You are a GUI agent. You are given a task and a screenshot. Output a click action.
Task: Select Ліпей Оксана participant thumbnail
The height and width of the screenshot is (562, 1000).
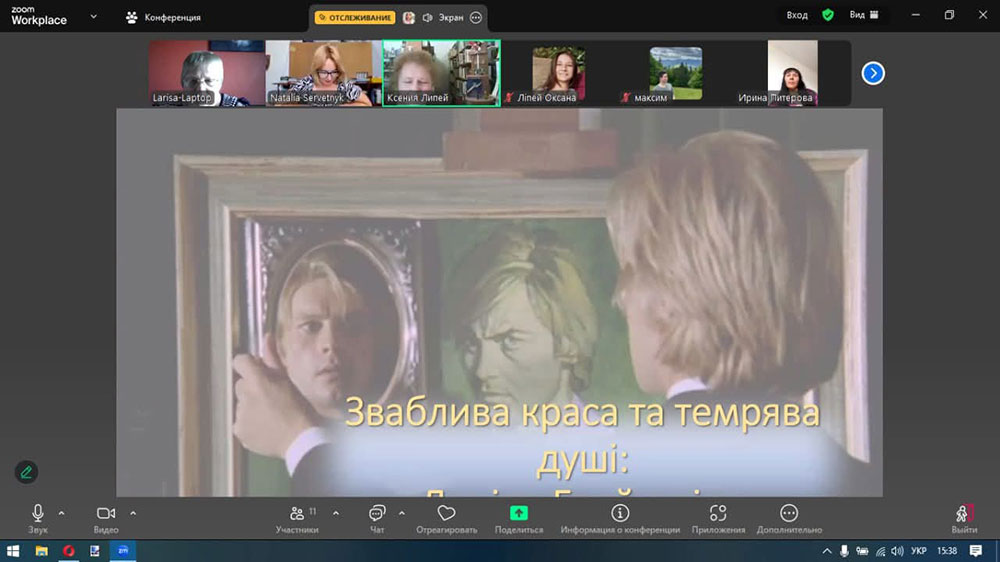[x=559, y=73]
